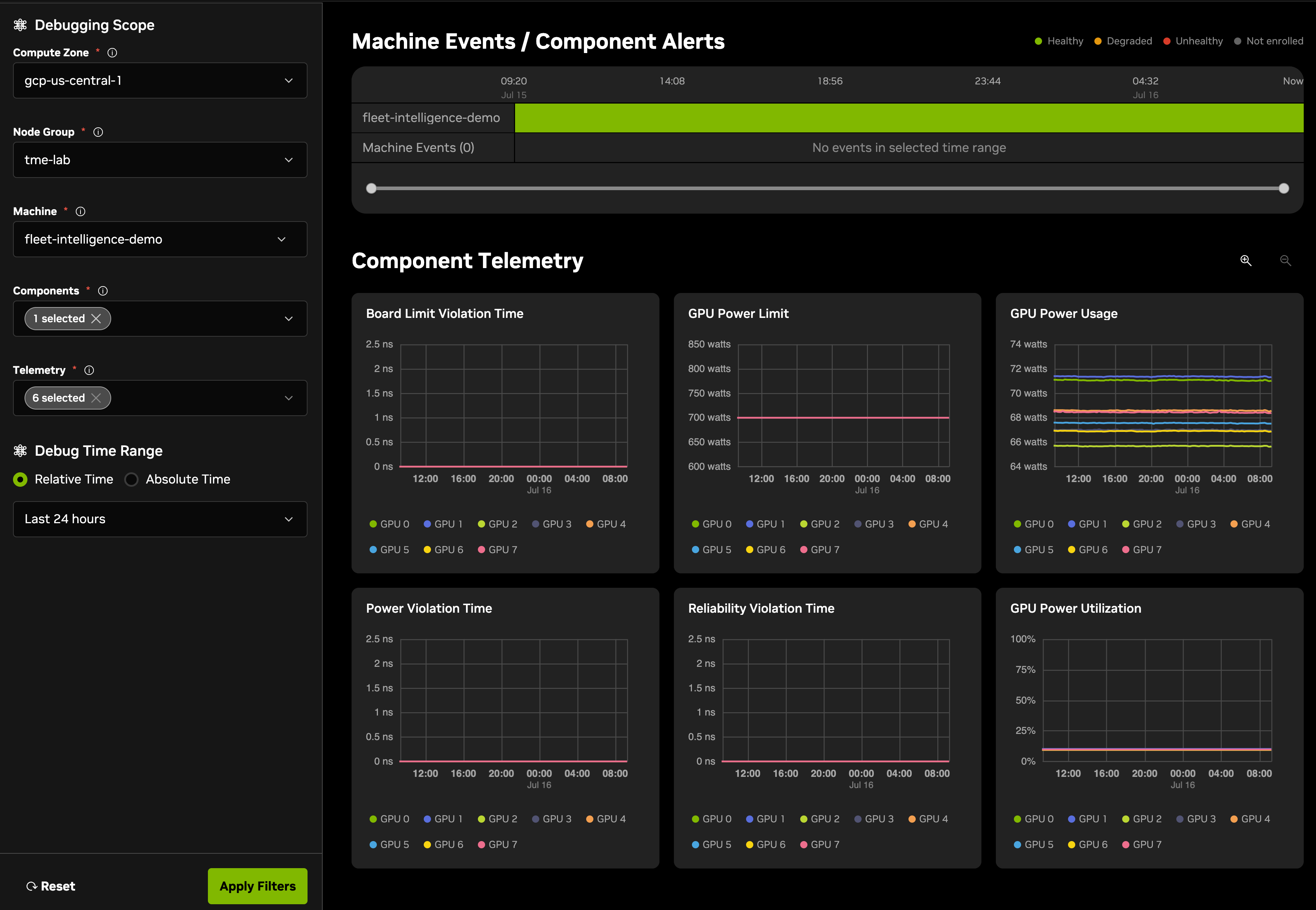1316x910 pixels.
Task: Click the left timeline range slider handle
Action: [x=371, y=188]
